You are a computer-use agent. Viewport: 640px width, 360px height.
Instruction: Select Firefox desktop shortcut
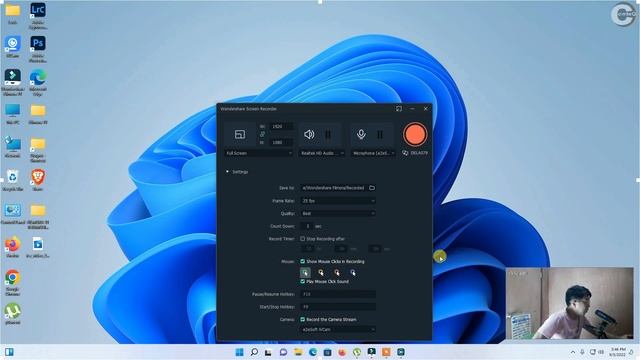click(13, 247)
